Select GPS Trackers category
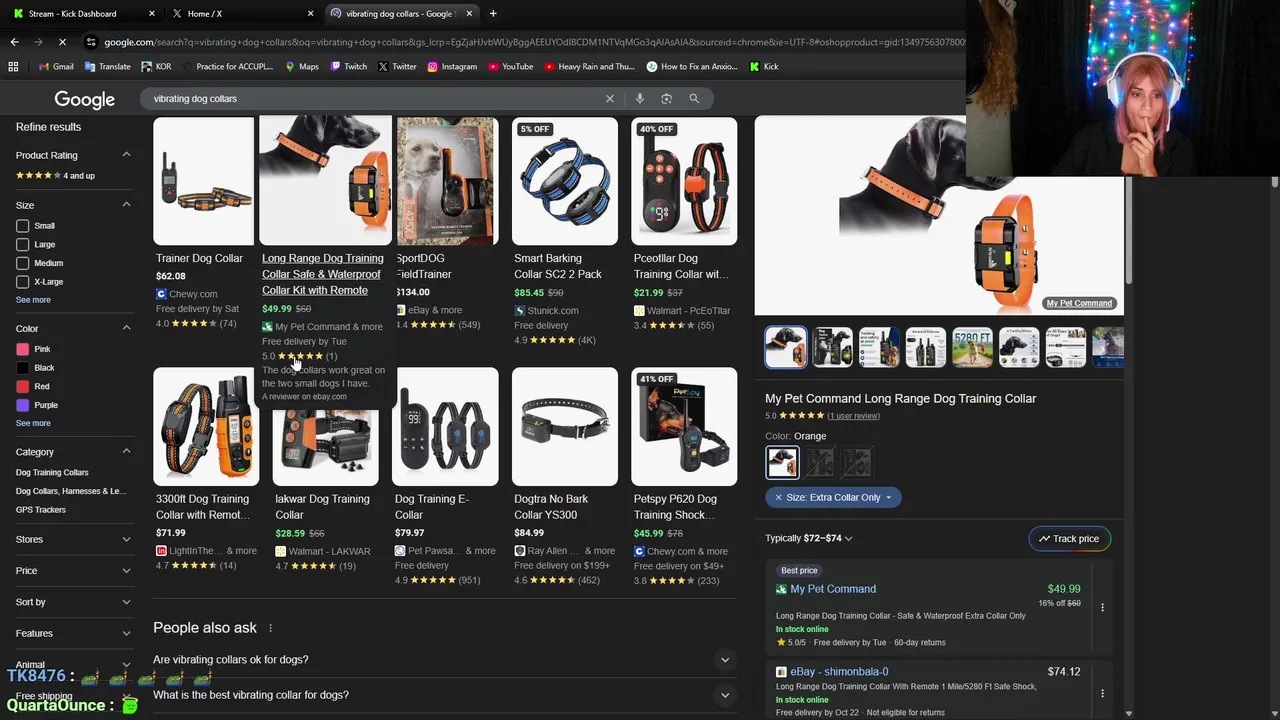Viewport: 1280px width, 720px height. tap(41, 510)
